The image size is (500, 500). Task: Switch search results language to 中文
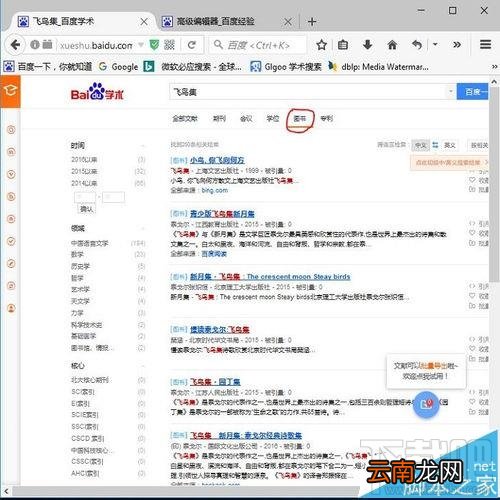point(420,145)
